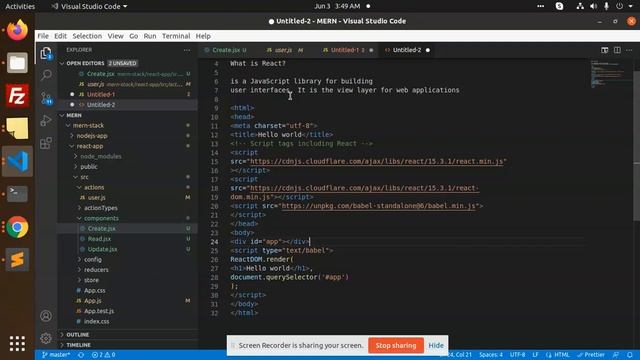Split the editor to the right

pos(617,50)
